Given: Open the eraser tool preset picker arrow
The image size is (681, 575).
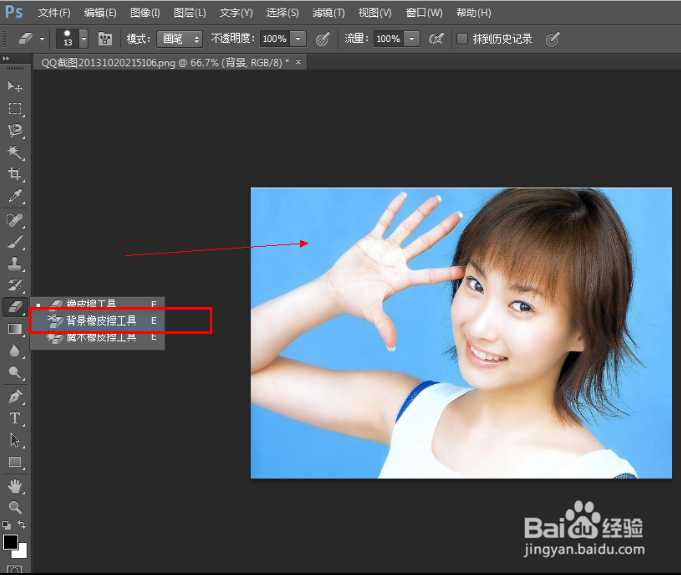Looking at the screenshot, I should [42, 39].
